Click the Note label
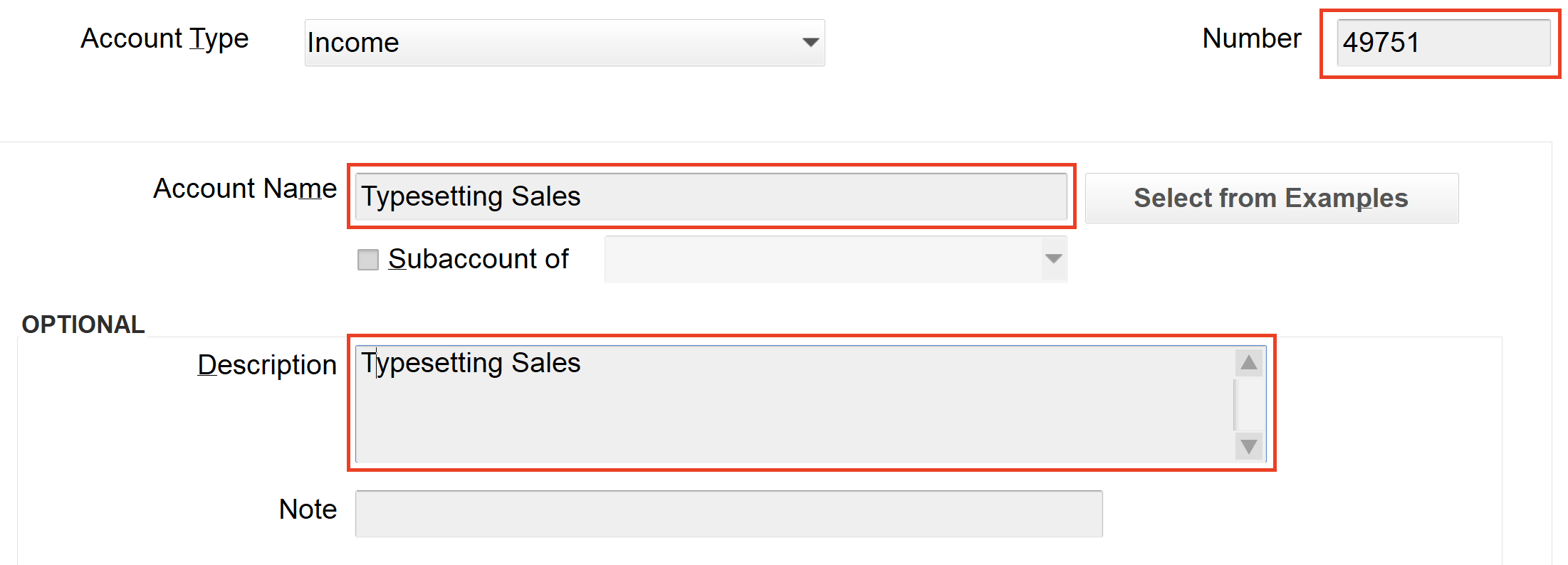The image size is (1568, 565). tap(308, 509)
